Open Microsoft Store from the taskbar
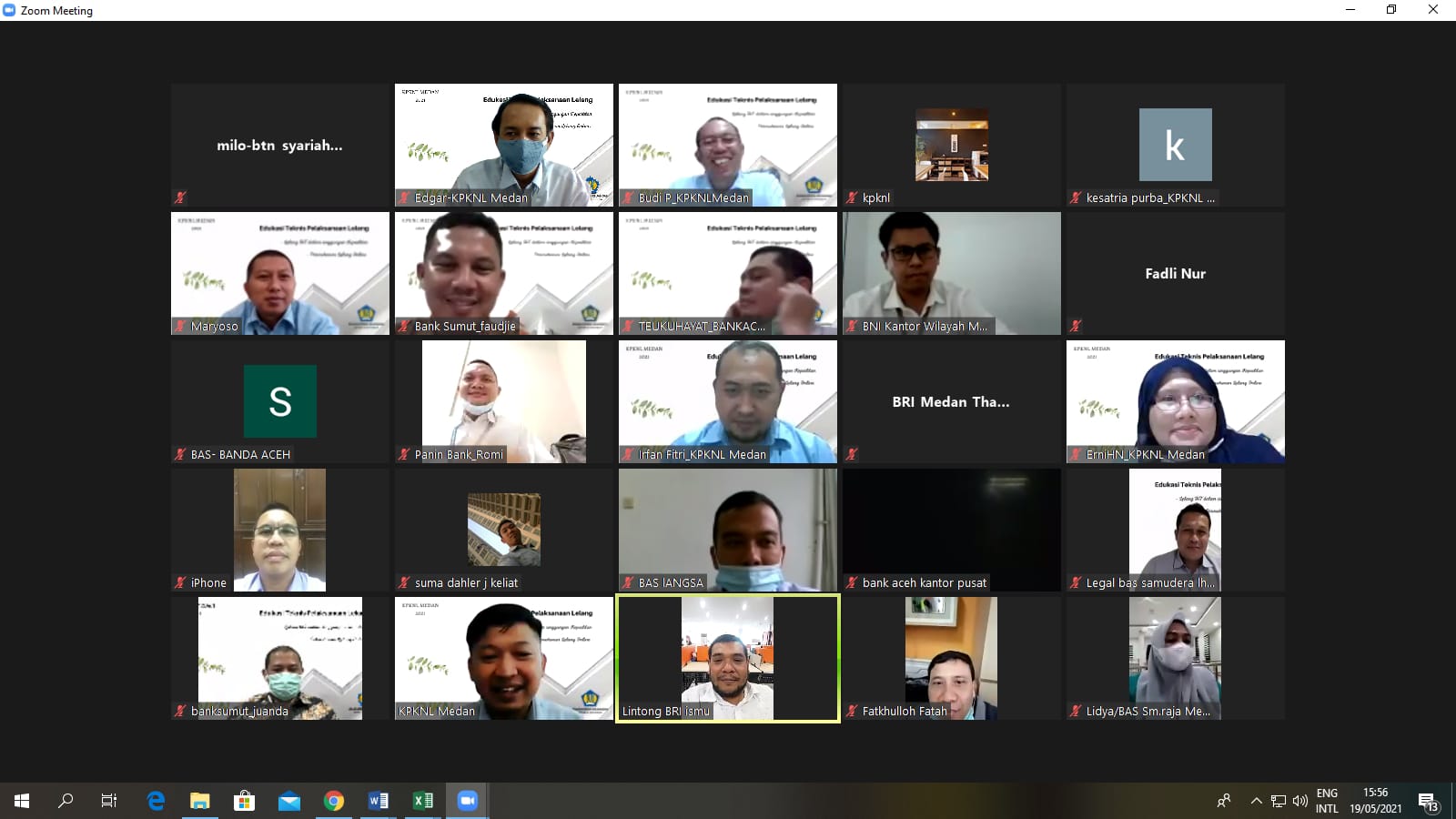The height and width of the screenshot is (819, 1456). coord(244,801)
